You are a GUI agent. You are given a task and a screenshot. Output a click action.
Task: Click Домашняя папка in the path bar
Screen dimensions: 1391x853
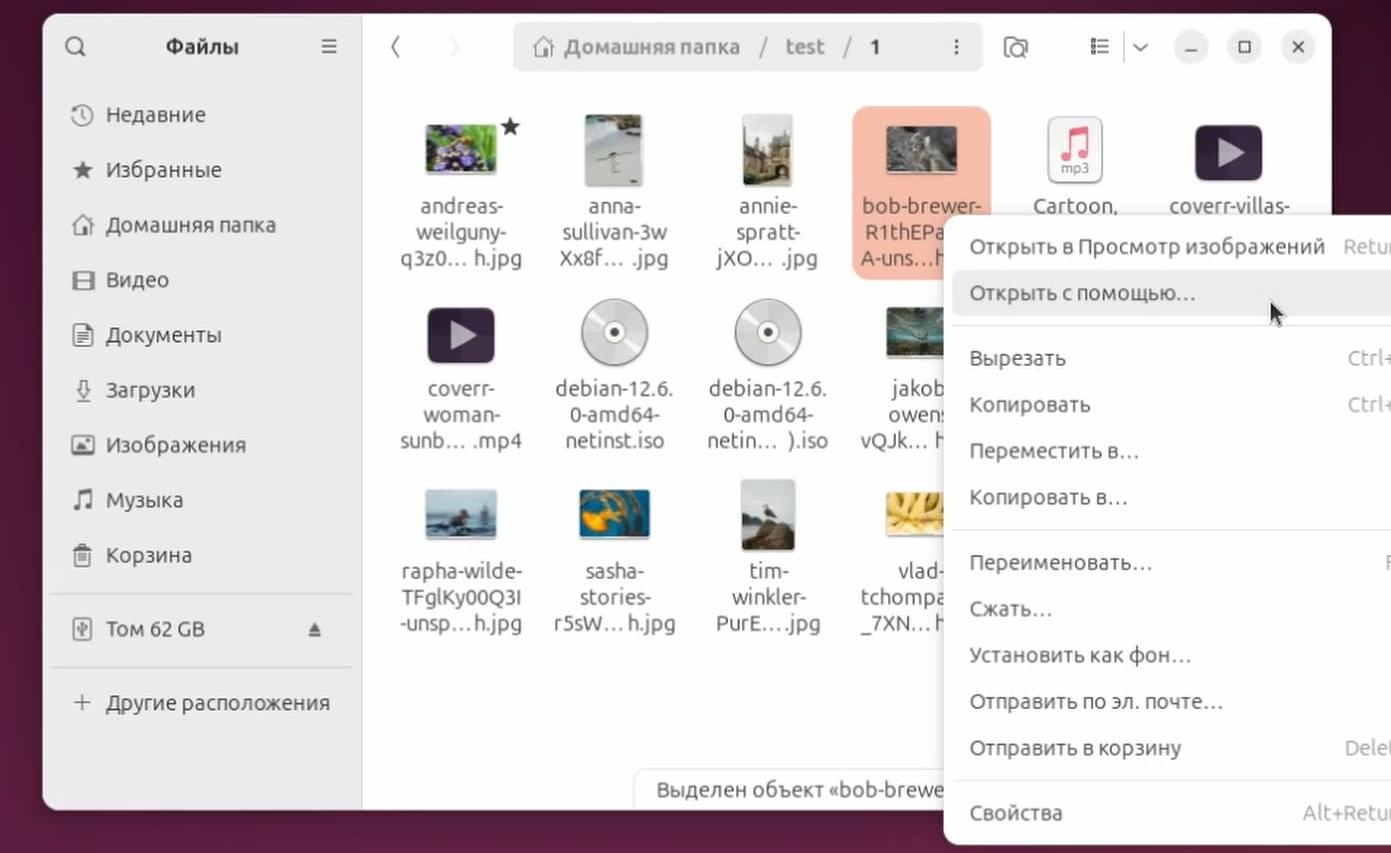pos(639,47)
